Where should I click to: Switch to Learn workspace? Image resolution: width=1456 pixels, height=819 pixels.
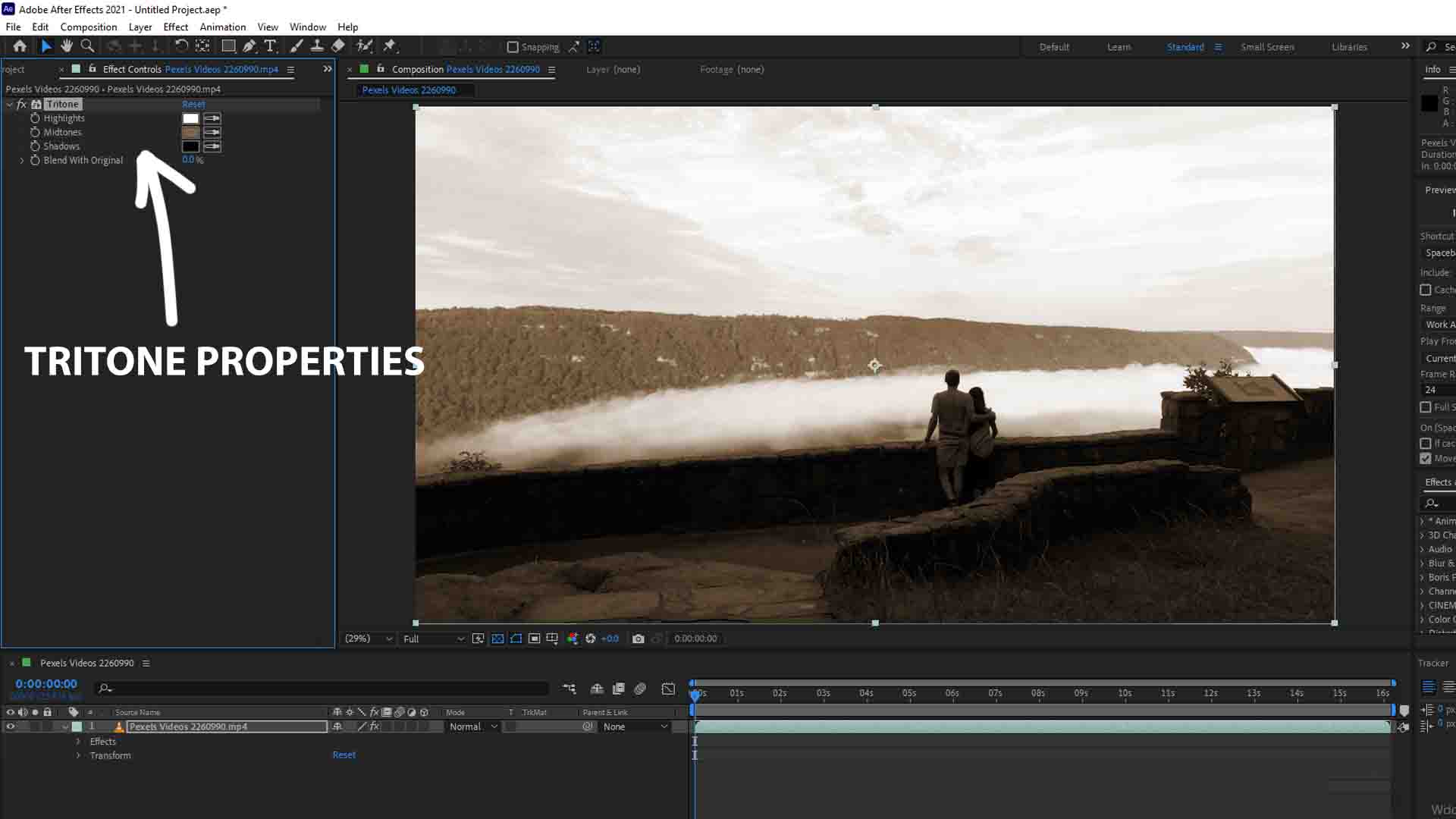[1119, 47]
